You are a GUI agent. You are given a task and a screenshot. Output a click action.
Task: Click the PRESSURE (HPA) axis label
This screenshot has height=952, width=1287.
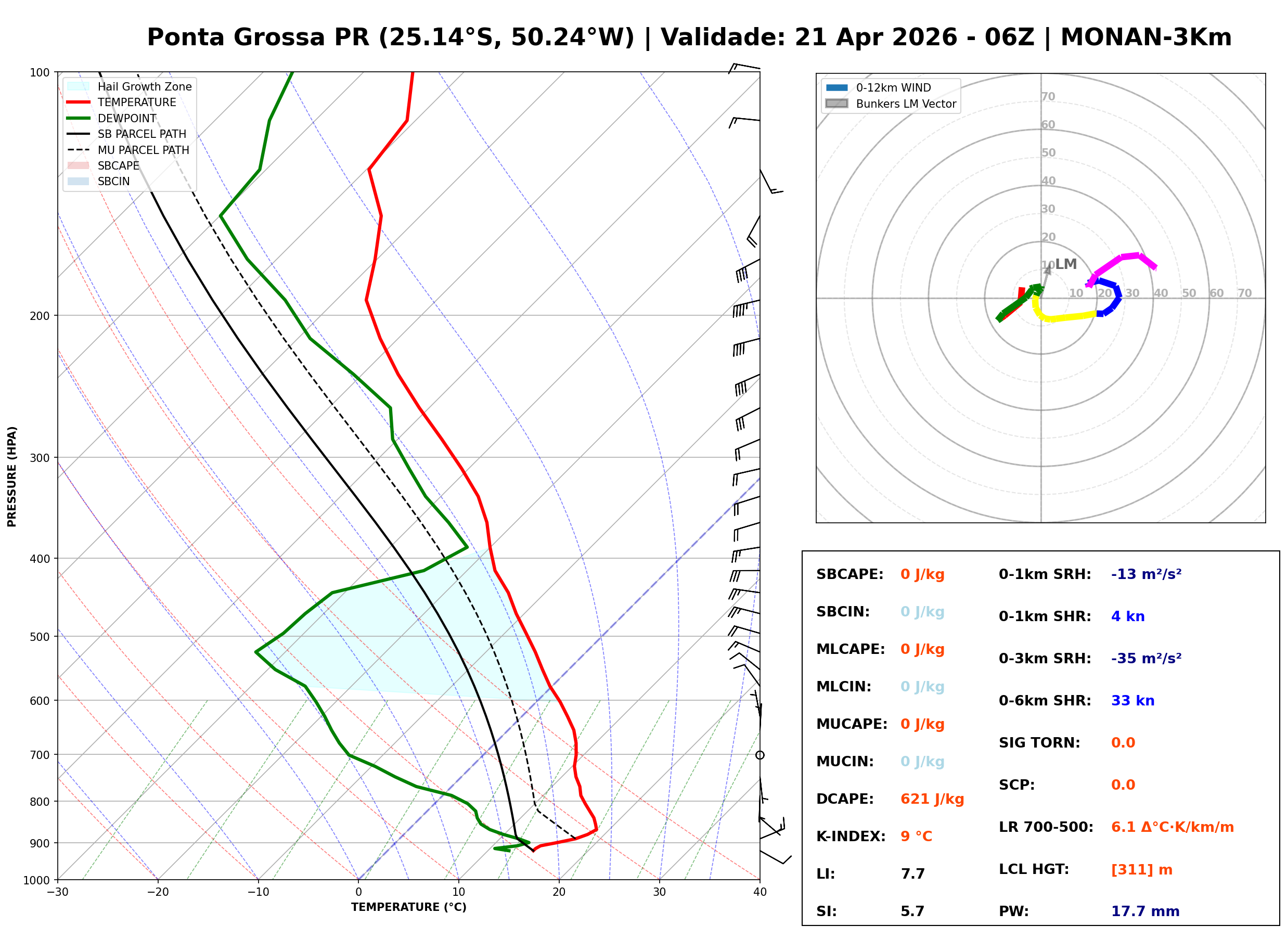point(12,477)
